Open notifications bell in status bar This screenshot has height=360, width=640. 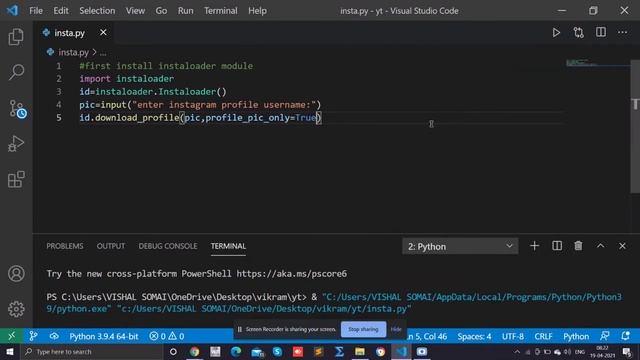(x=625, y=336)
